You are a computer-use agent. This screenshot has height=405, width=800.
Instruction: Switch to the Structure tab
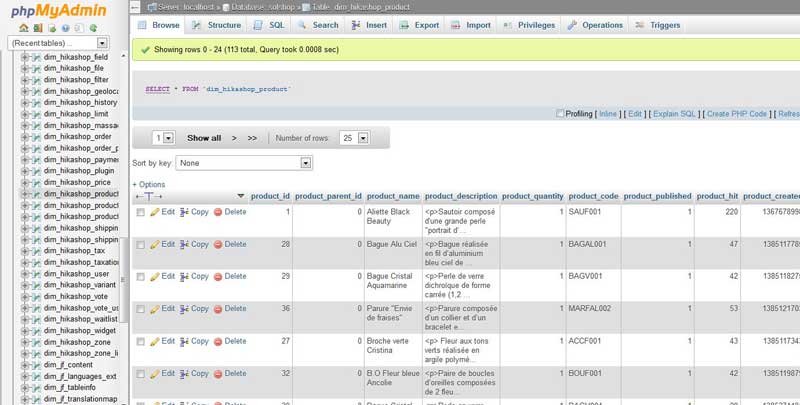[x=217, y=25]
